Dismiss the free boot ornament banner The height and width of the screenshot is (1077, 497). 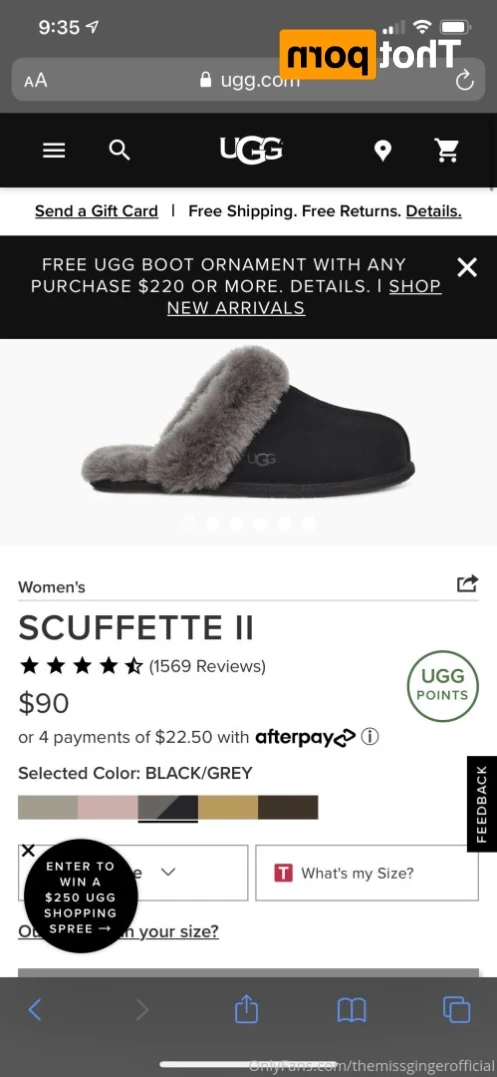[x=467, y=268]
